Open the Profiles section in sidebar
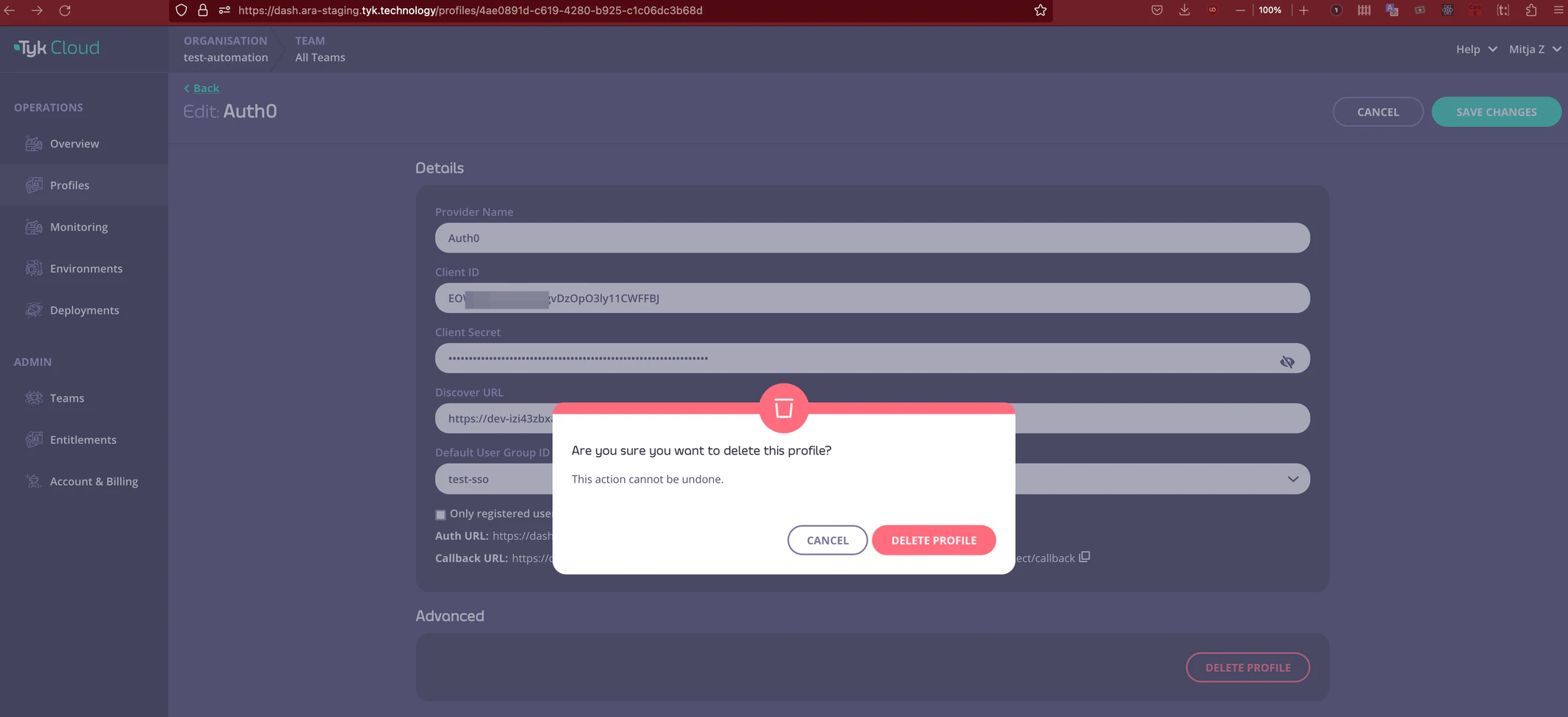1568x717 pixels. pos(70,185)
